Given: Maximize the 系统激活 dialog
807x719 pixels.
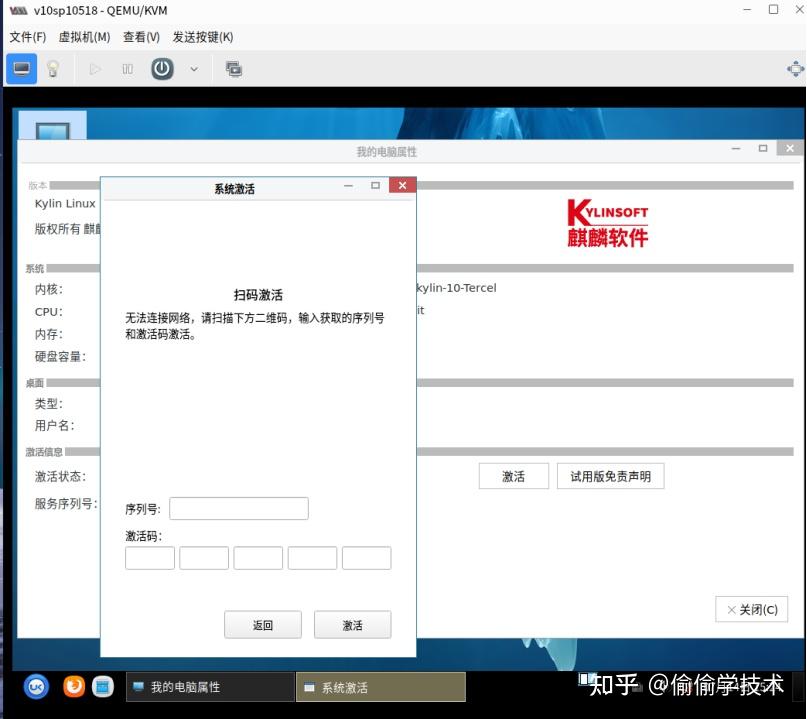Looking at the screenshot, I should 375,185.
